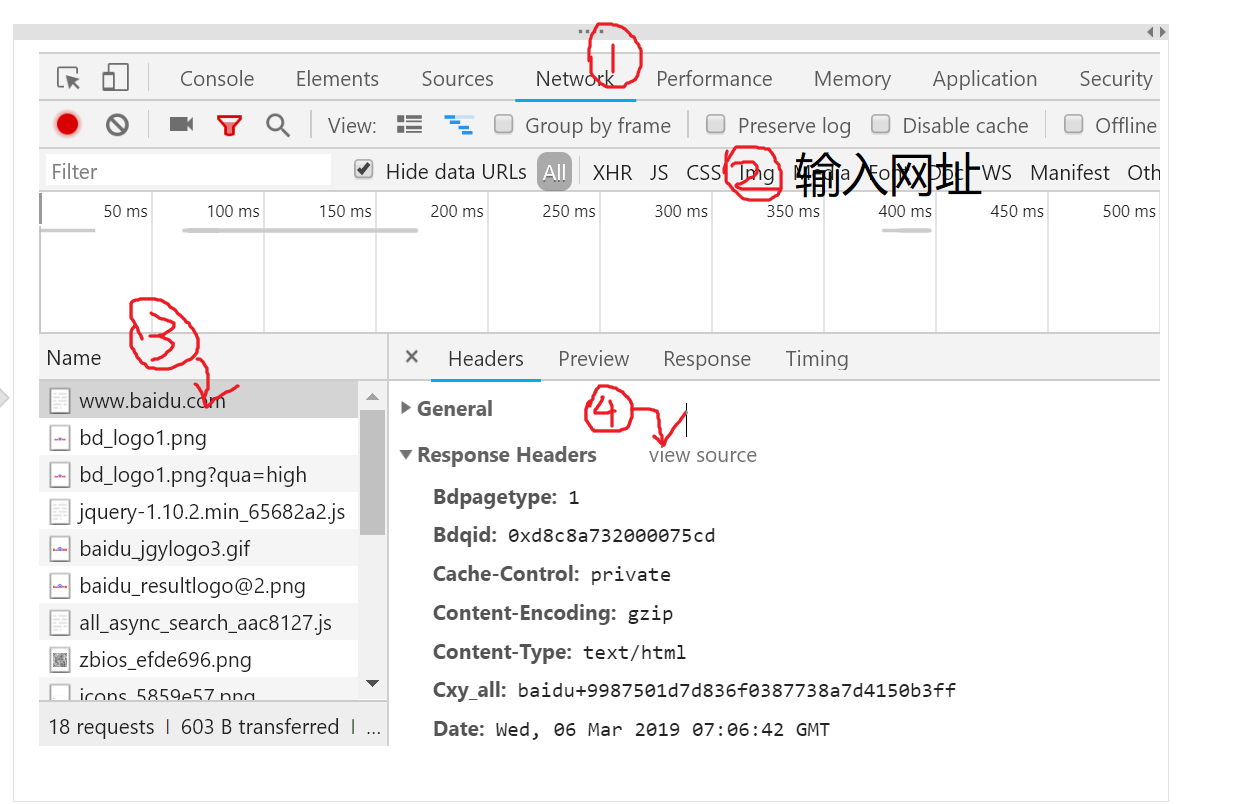
Task: Click the all_async_search script file icon
Action: (60, 623)
